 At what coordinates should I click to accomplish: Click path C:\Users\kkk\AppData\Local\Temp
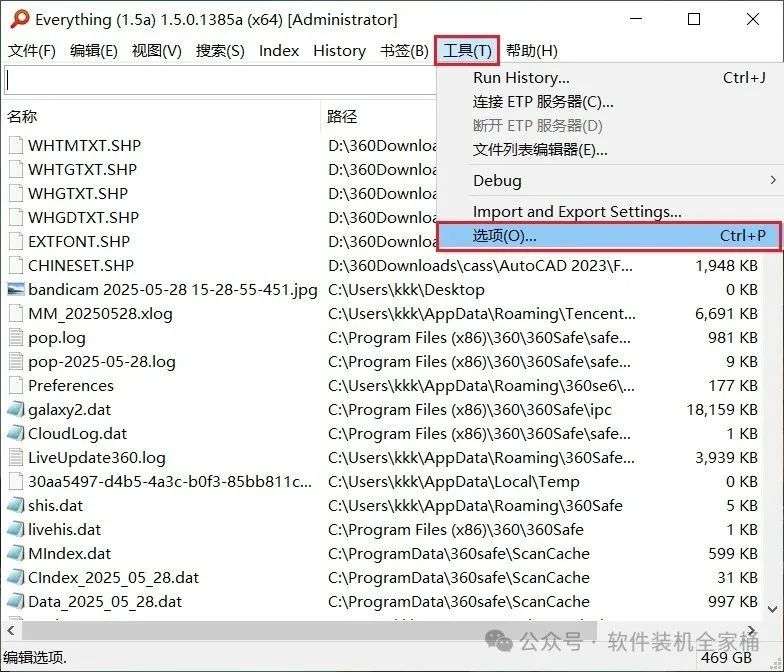pos(454,482)
